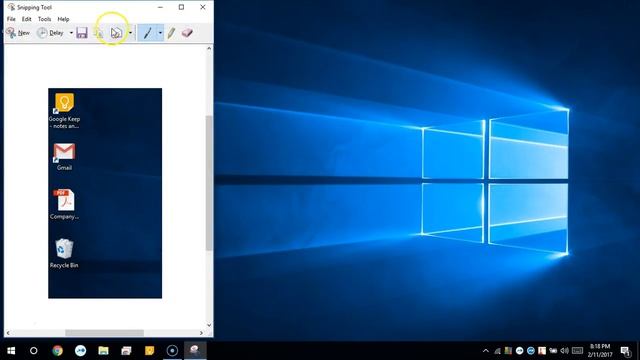This screenshot has width=640, height=360.
Task: Select the Pen tool
Action: pos(148,33)
